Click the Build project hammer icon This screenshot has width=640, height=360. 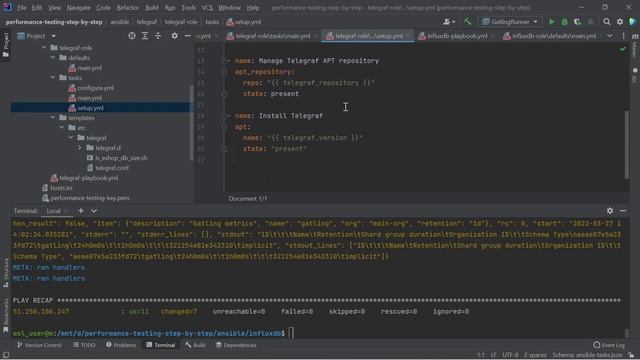468,22
